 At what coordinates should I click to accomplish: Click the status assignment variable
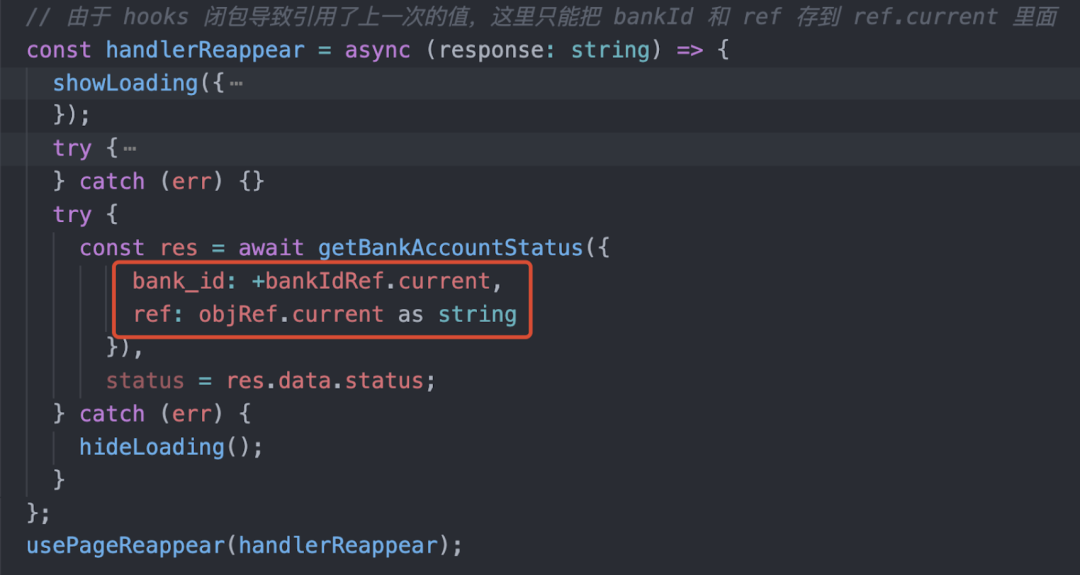(145, 381)
